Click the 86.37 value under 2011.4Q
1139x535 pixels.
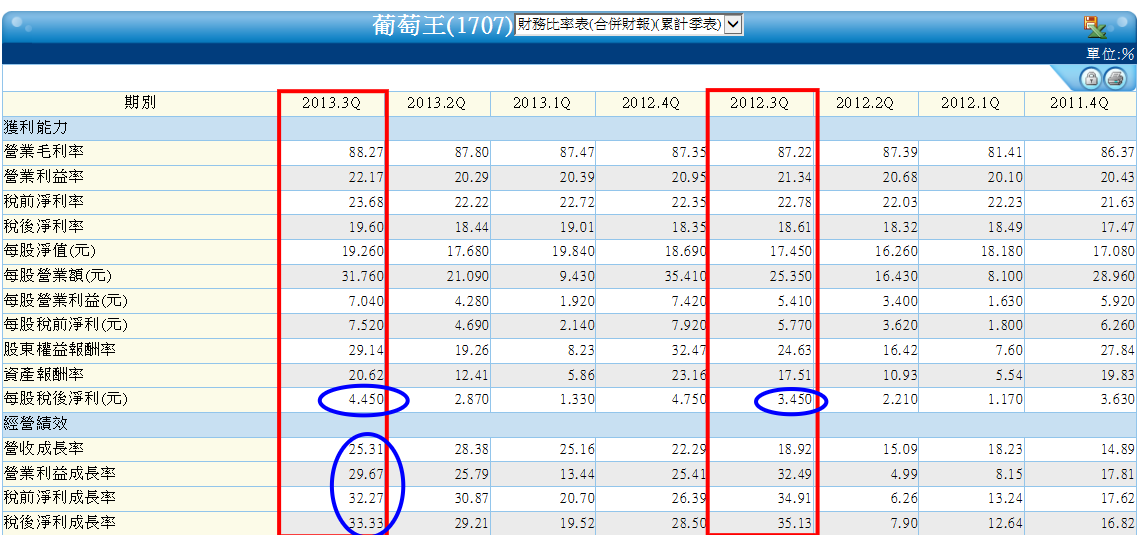pyautogui.click(x=1117, y=153)
